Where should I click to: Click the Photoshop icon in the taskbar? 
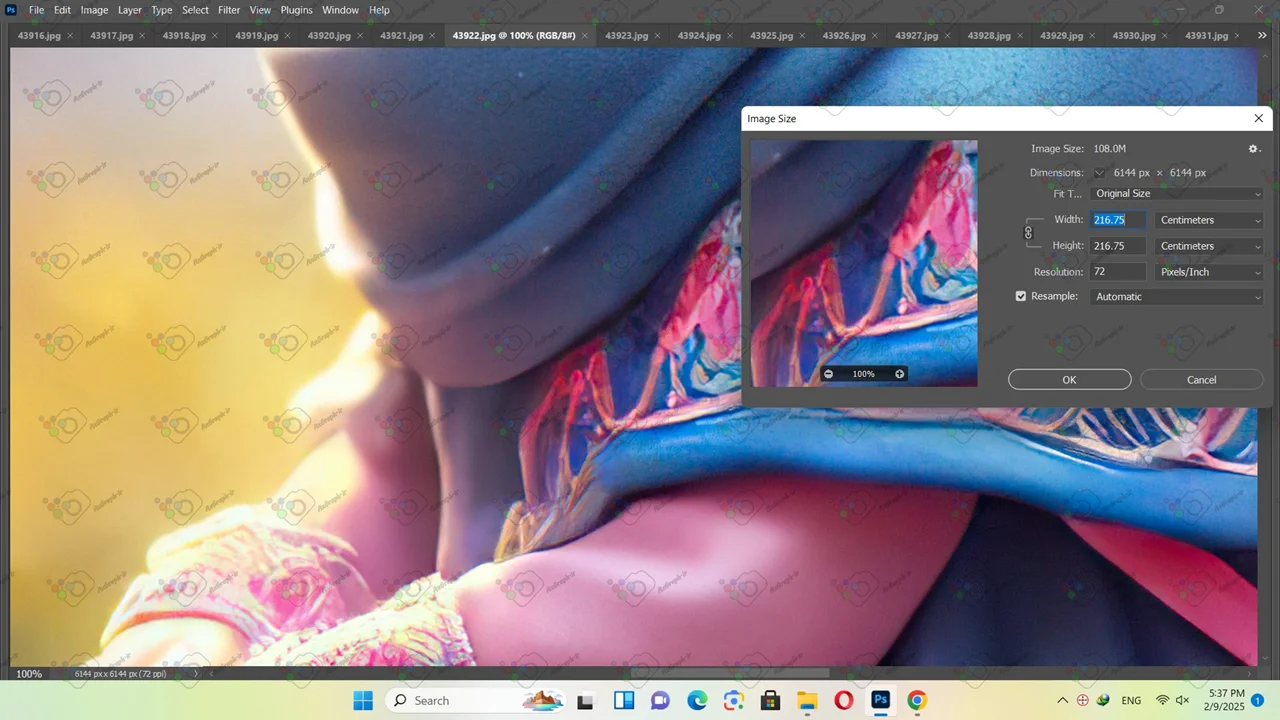[880, 700]
